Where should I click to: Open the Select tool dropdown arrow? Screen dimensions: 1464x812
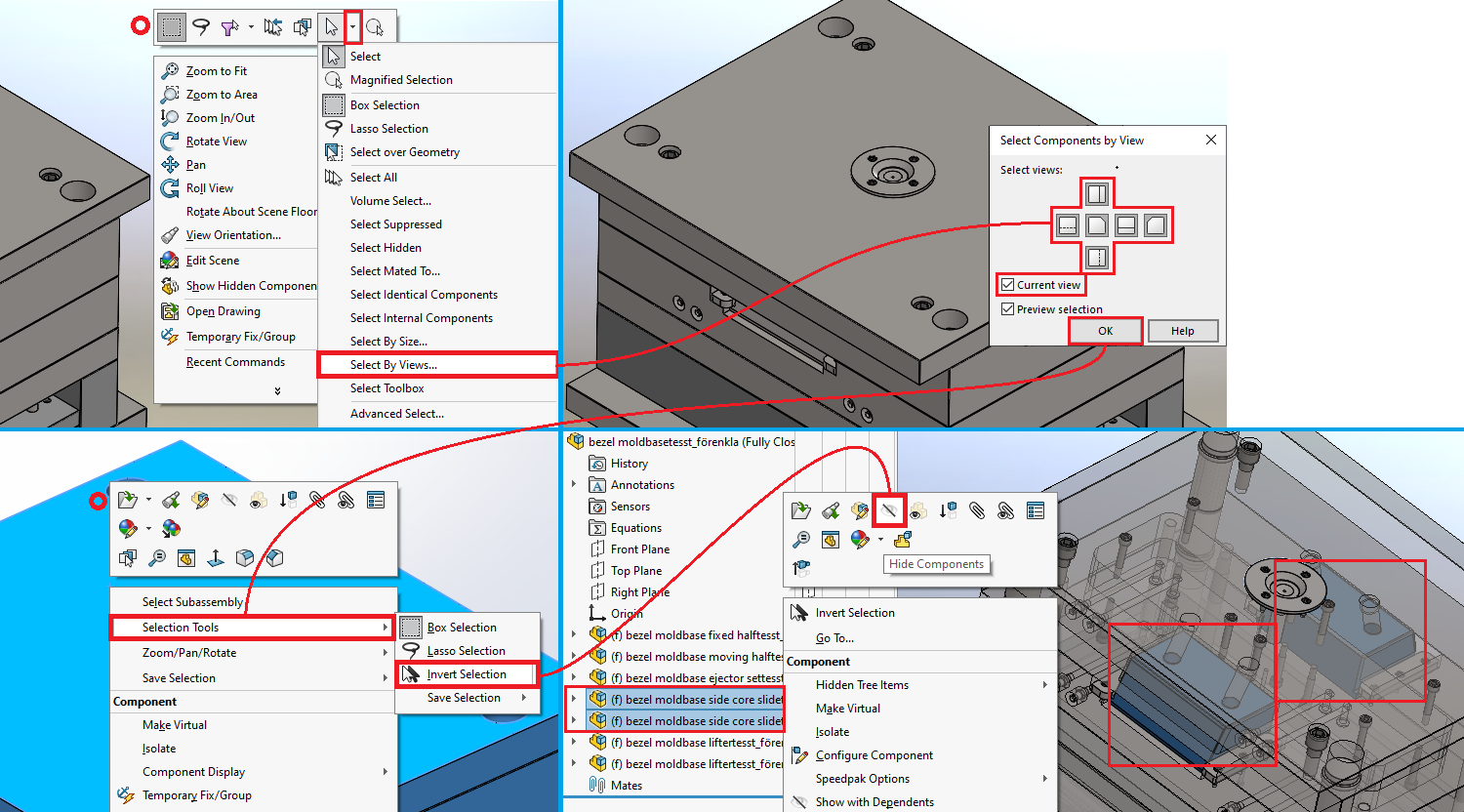(x=353, y=26)
